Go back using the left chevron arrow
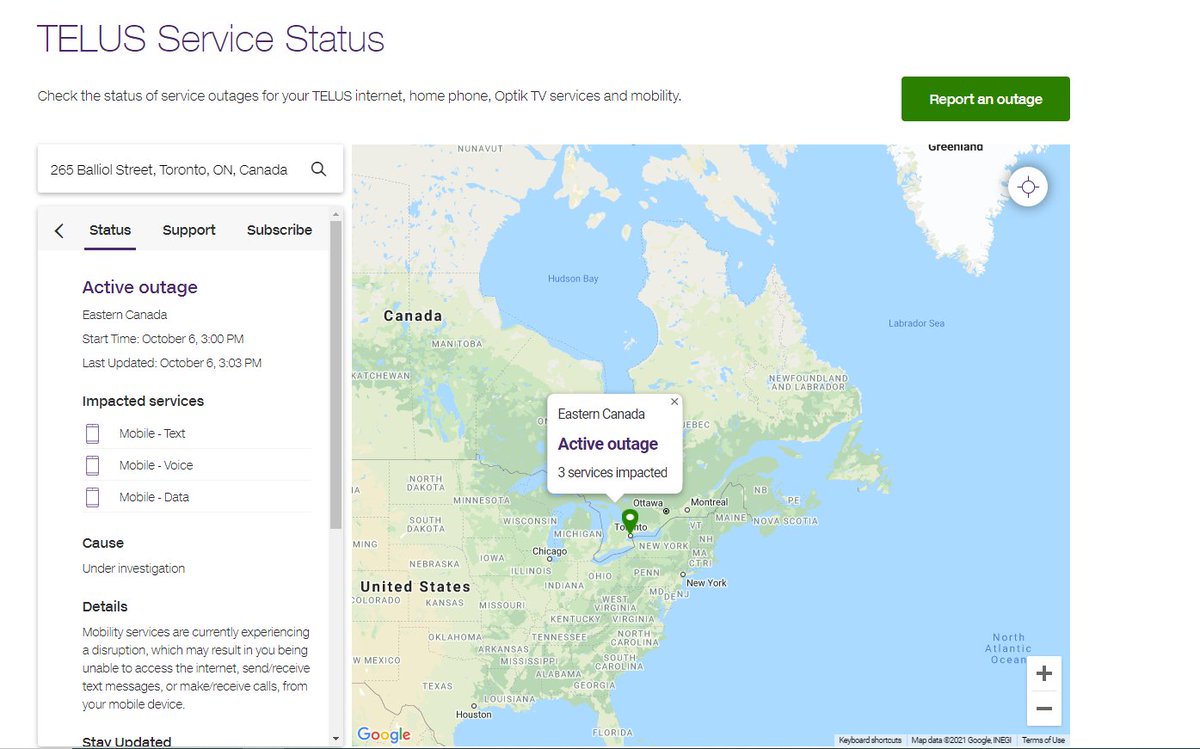The height and width of the screenshot is (749, 1200). [x=59, y=230]
